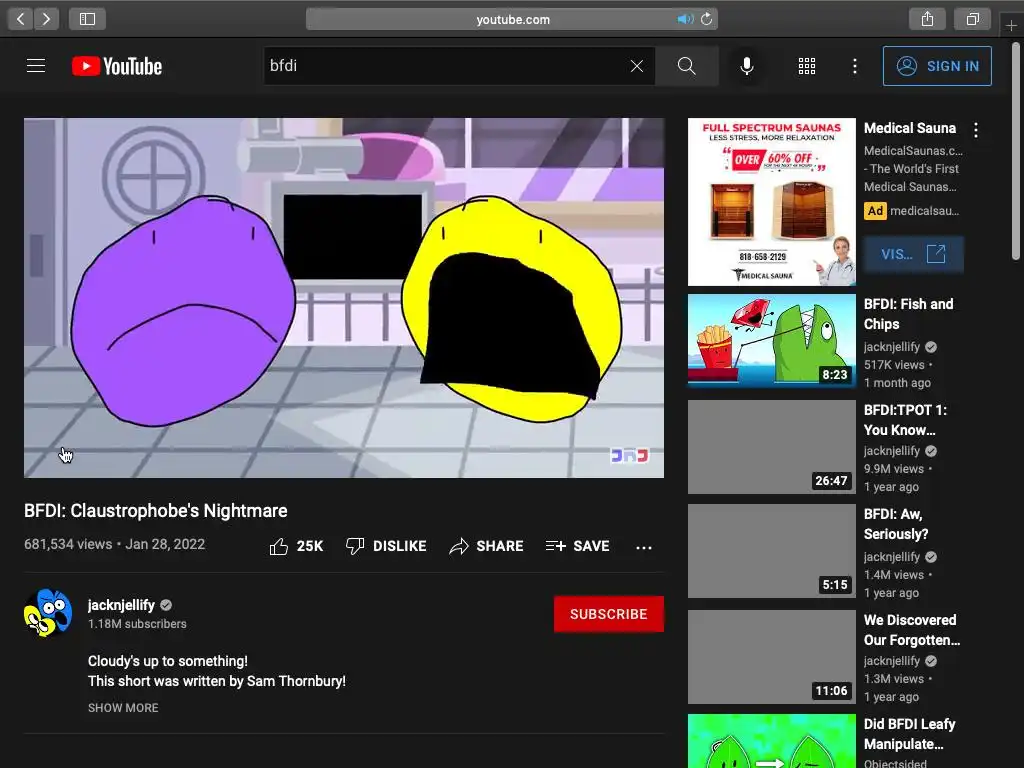Click the title BFDI: Claustrophobe's Nightmare
This screenshot has height=768, width=1024.
point(155,511)
